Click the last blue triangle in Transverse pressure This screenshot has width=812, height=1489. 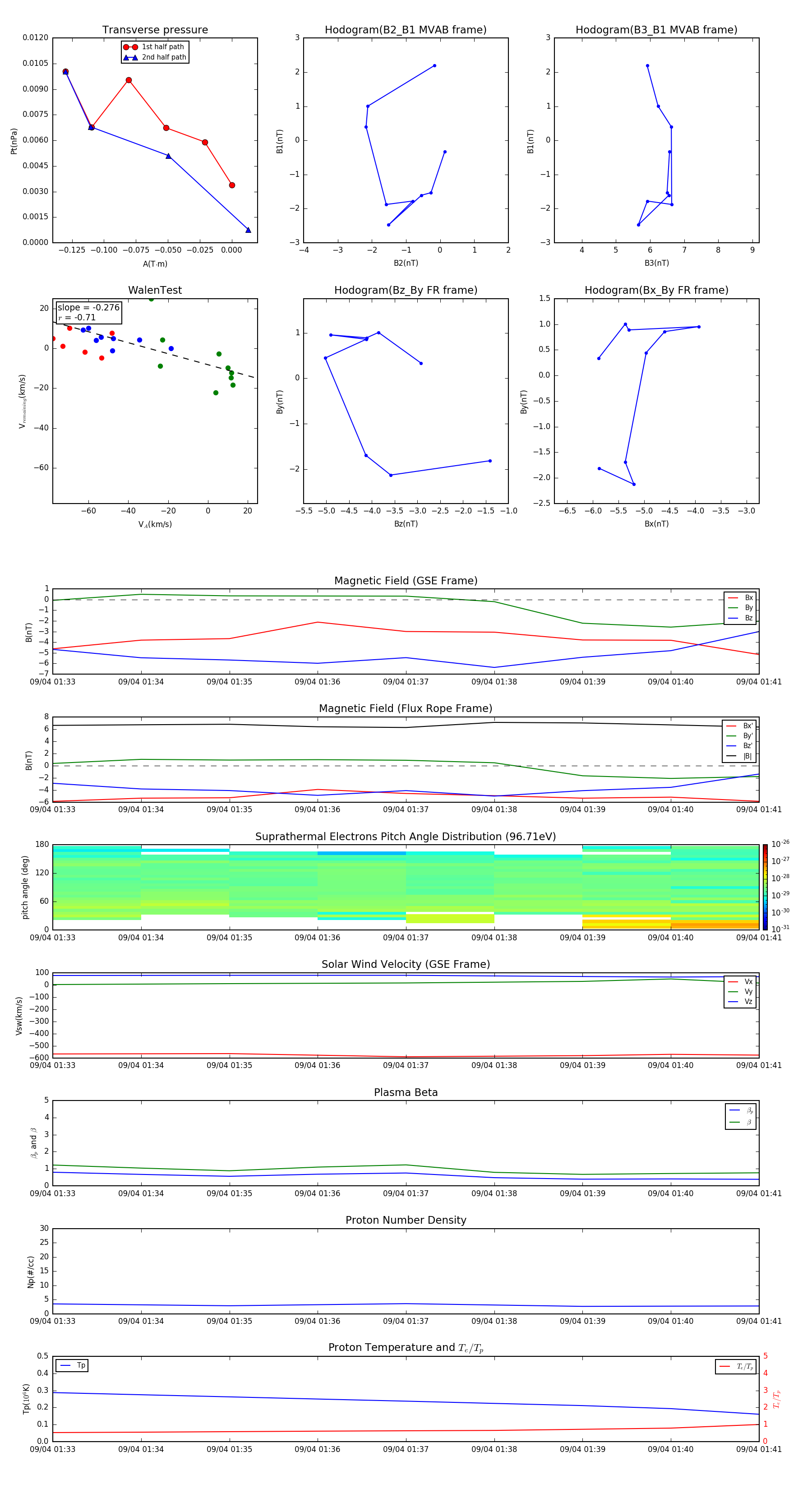point(248,230)
